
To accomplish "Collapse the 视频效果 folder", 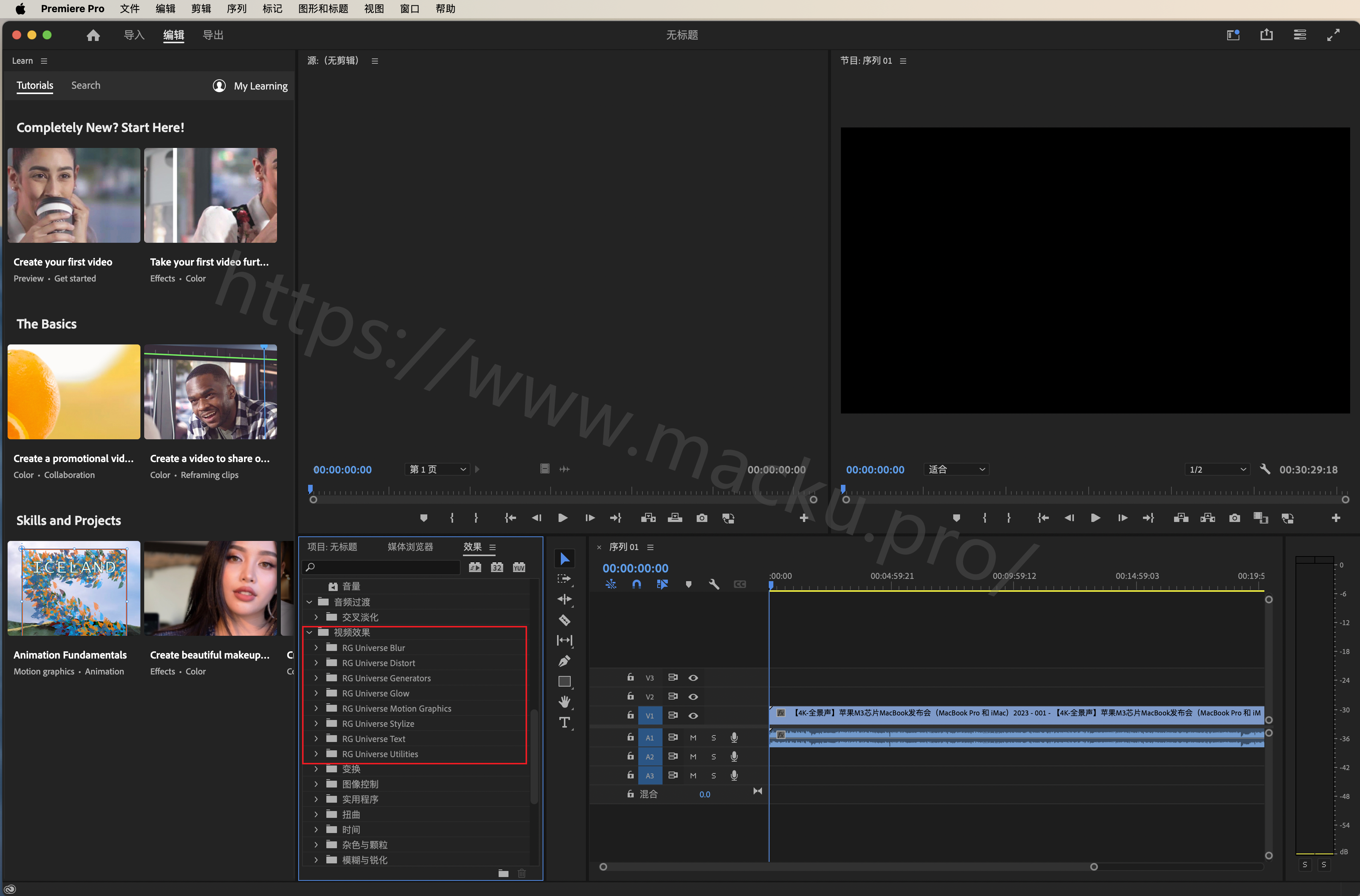I will (309, 633).
